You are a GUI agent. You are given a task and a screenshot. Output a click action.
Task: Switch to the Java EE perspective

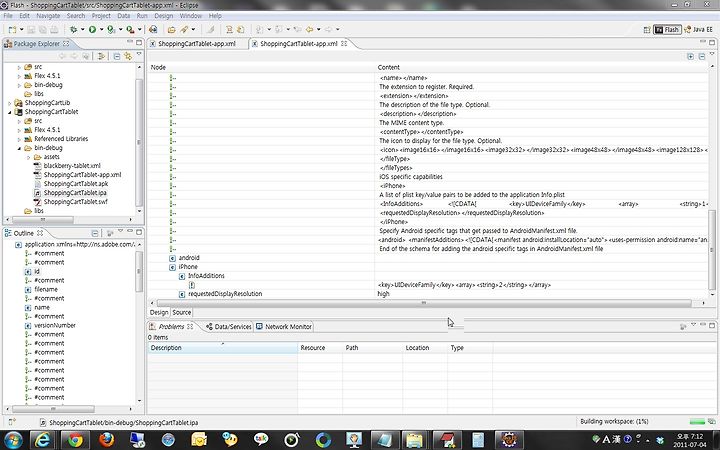(698, 29)
